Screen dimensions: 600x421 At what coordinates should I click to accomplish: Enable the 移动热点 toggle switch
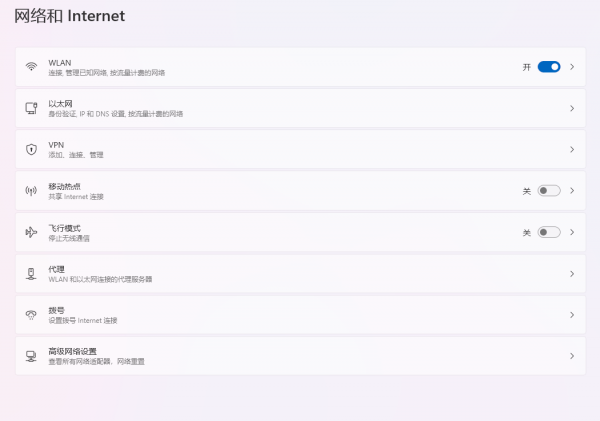click(x=548, y=191)
